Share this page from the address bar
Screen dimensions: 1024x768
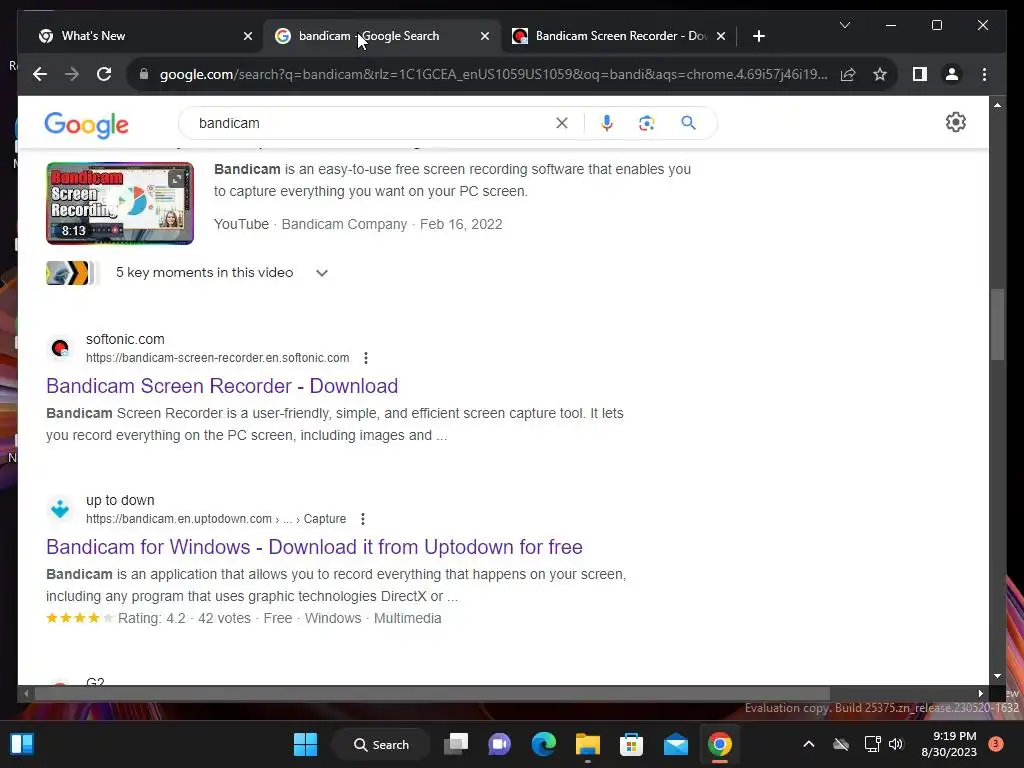848,74
